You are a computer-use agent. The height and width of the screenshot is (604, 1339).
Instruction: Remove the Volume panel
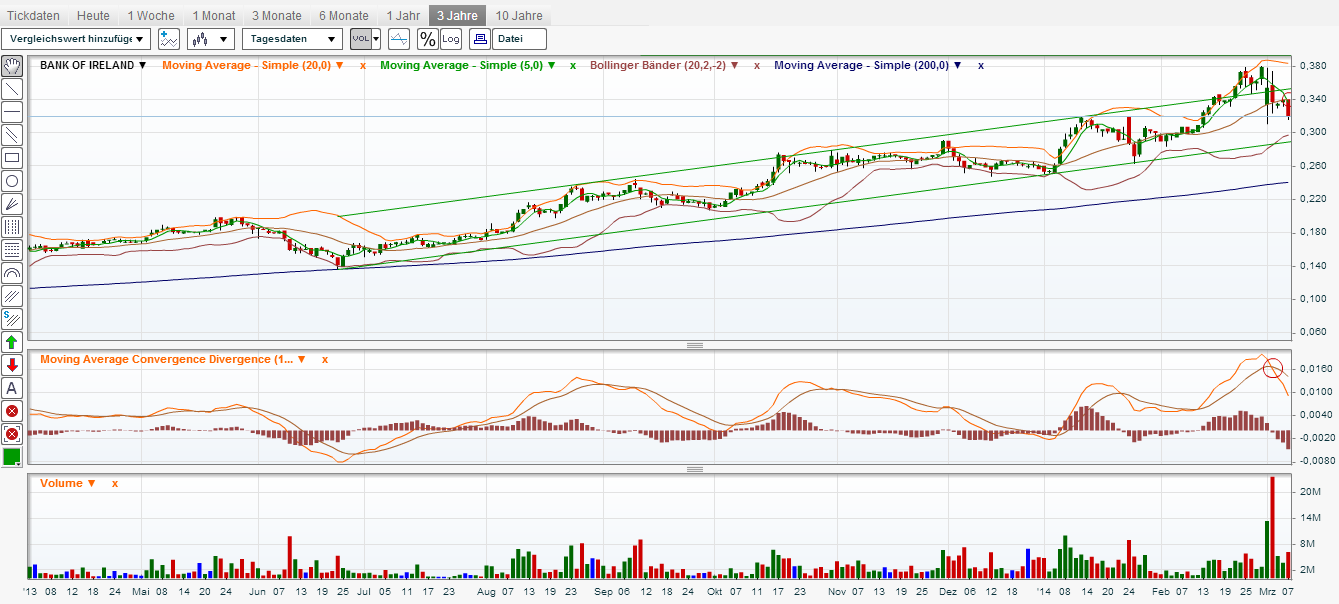tap(115, 483)
